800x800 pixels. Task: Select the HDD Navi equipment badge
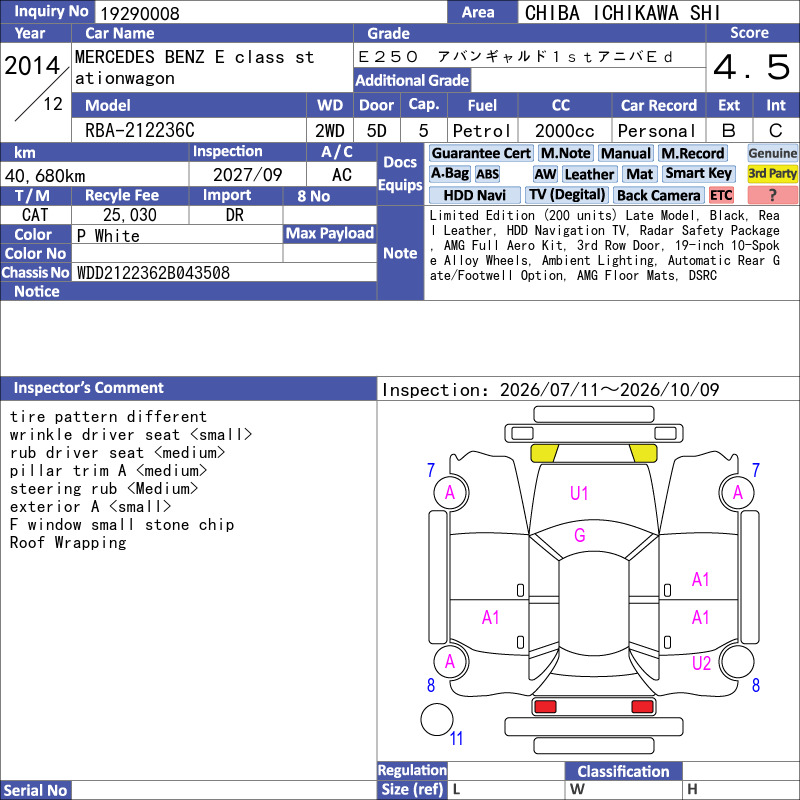[x=474, y=195]
